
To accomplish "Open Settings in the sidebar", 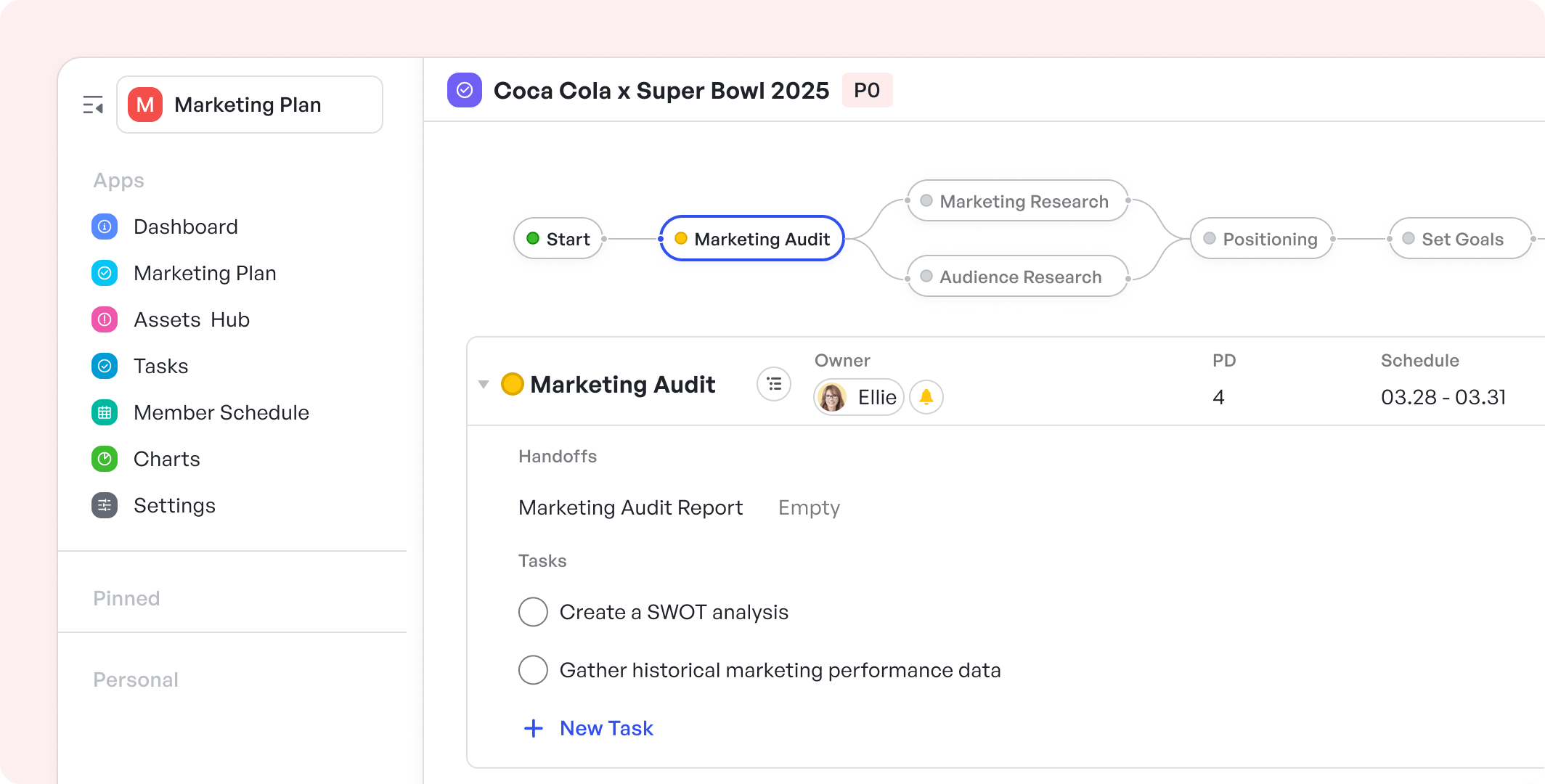I will (x=174, y=505).
